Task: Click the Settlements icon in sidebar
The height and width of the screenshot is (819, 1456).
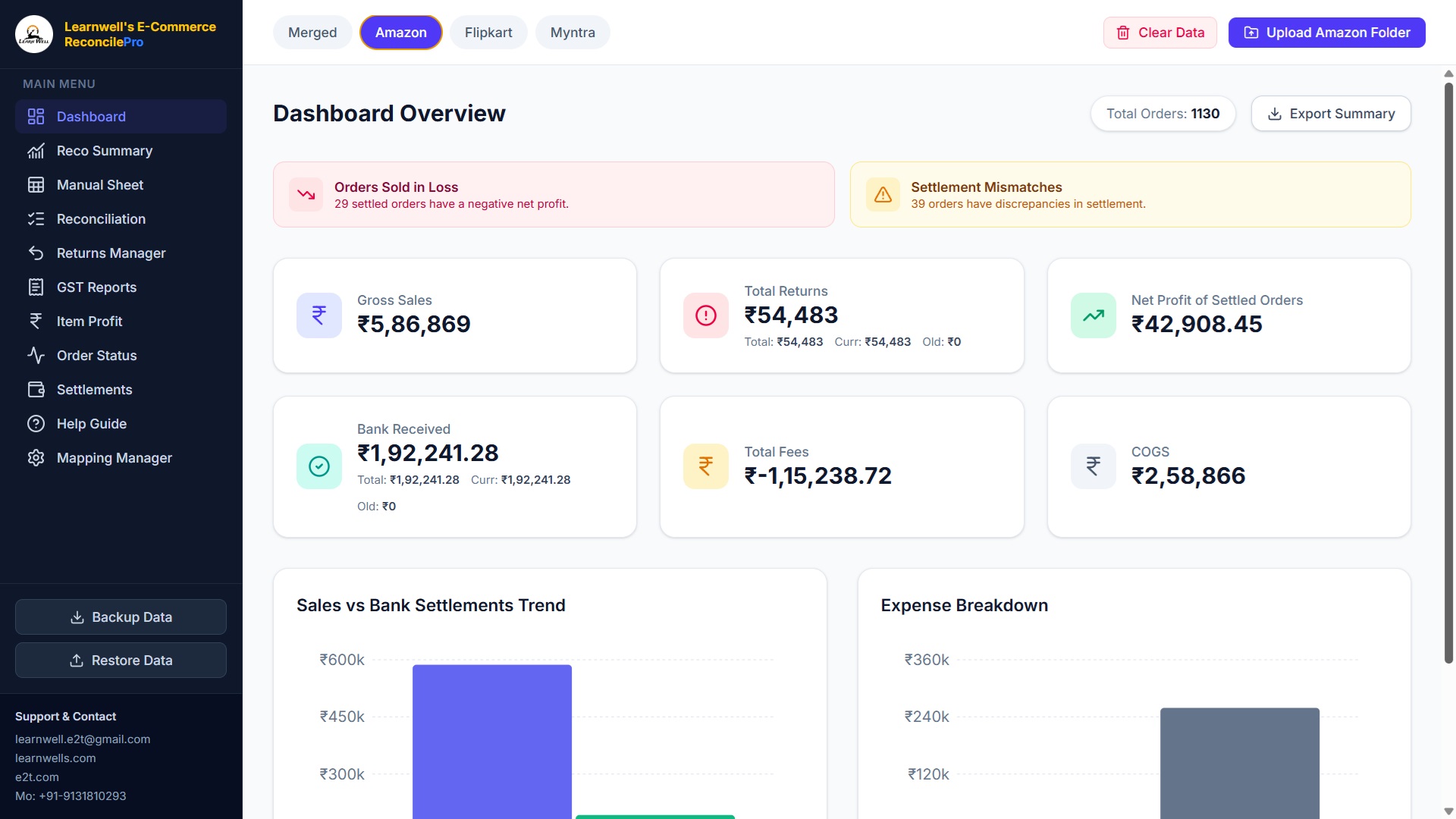Action: (x=36, y=389)
